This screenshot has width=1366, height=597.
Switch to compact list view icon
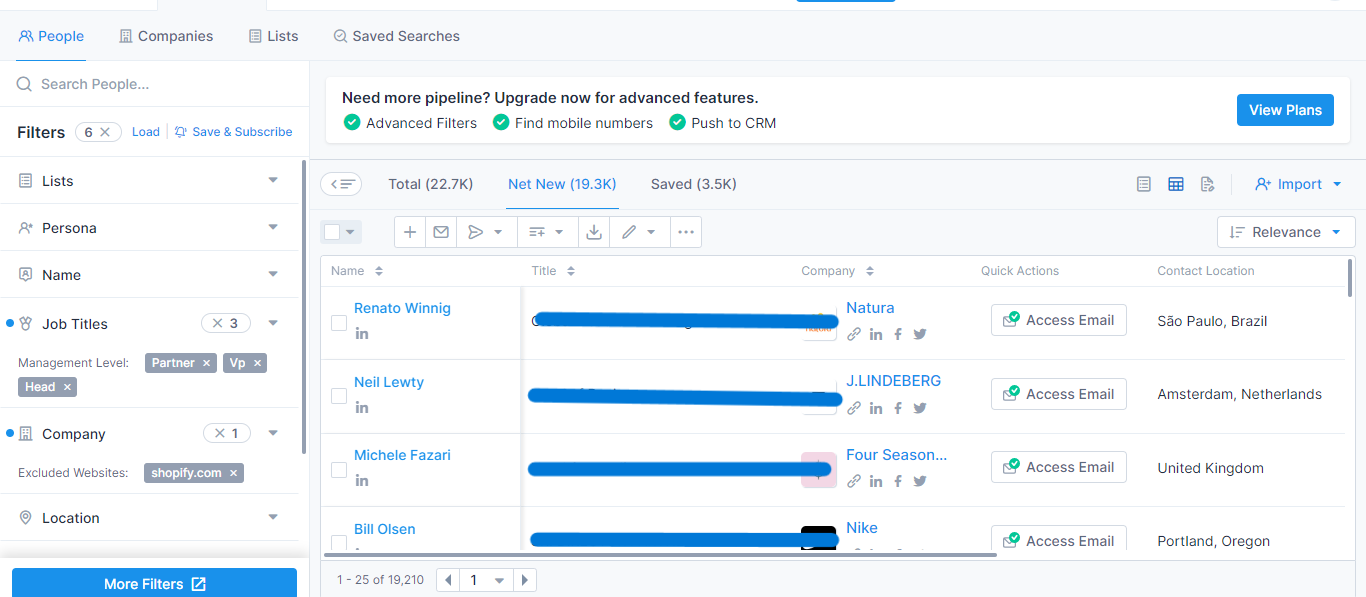coord(1145,184)
